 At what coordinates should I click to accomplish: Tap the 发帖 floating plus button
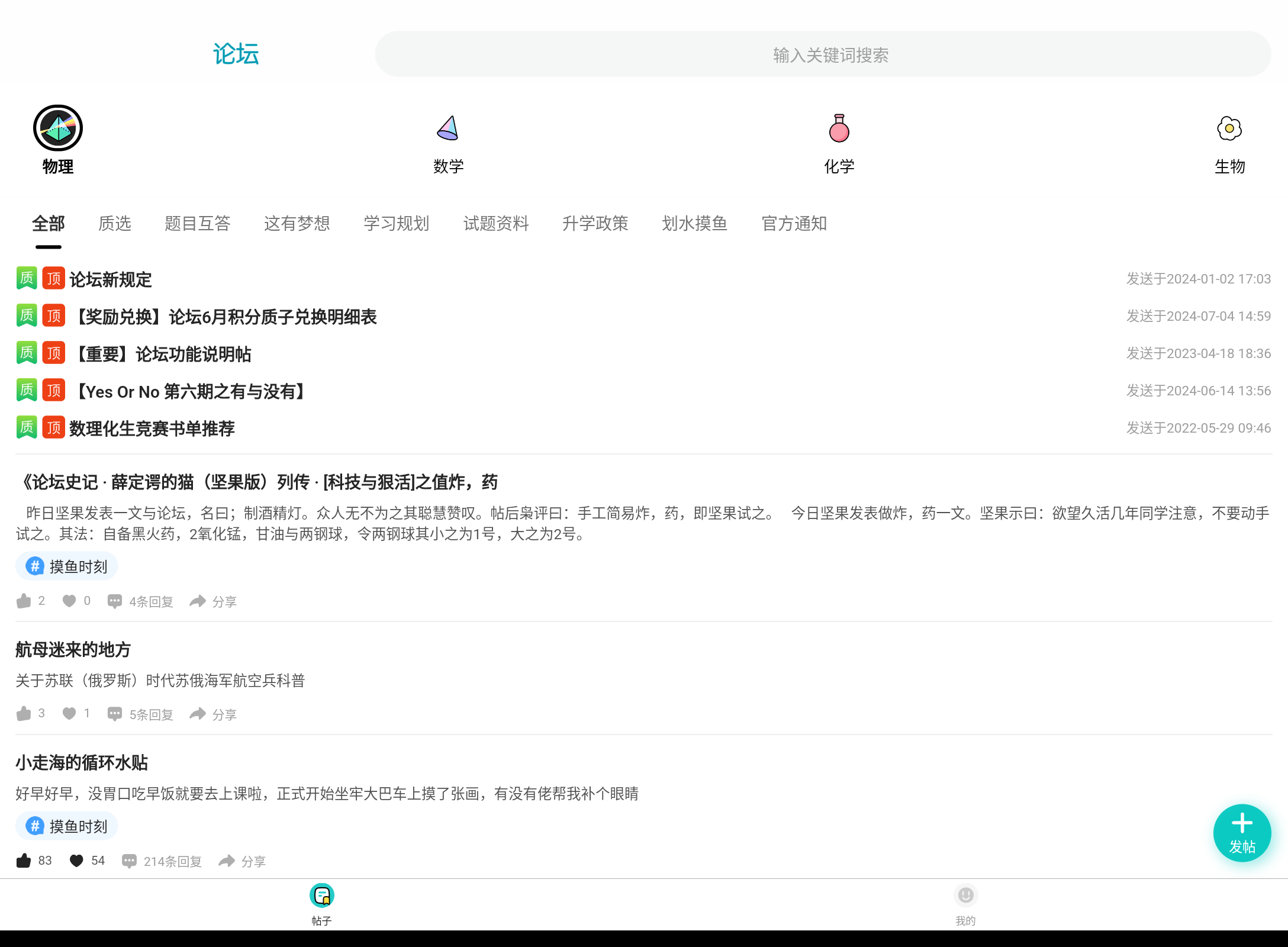click(1241, 832)
